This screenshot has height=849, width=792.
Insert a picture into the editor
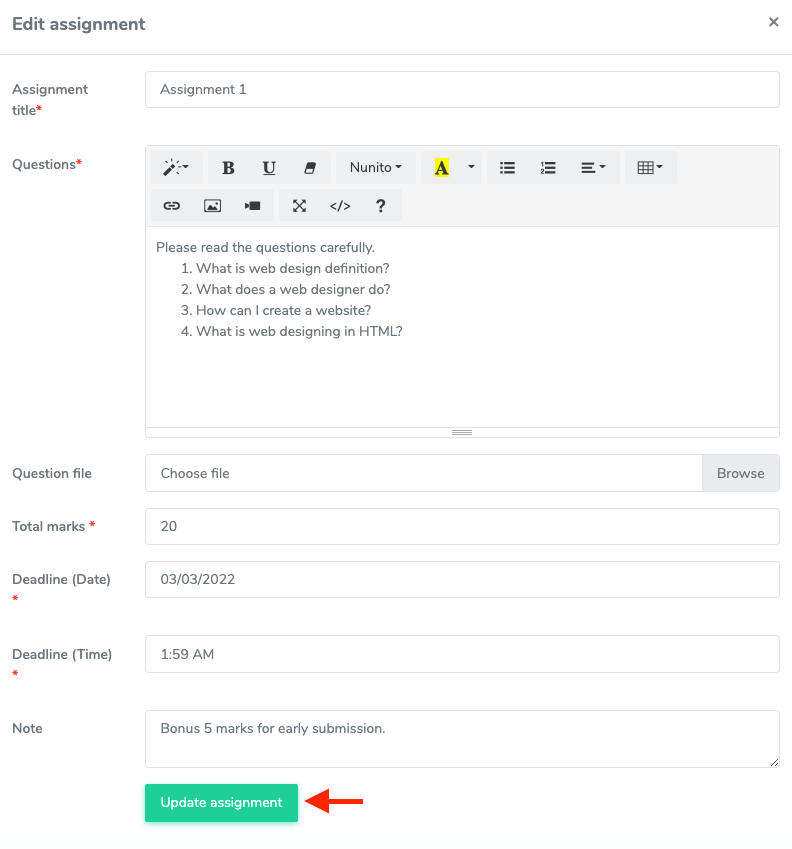[x=211, y=205]
